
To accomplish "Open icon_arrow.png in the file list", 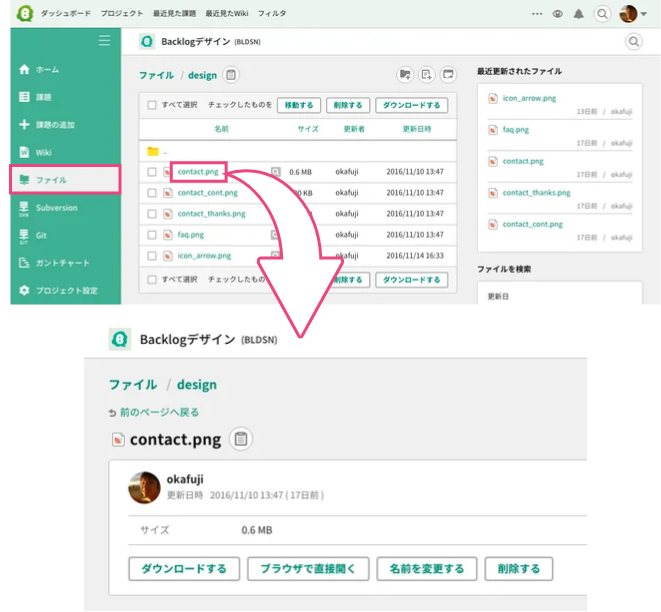I will [x=204, y=256].
